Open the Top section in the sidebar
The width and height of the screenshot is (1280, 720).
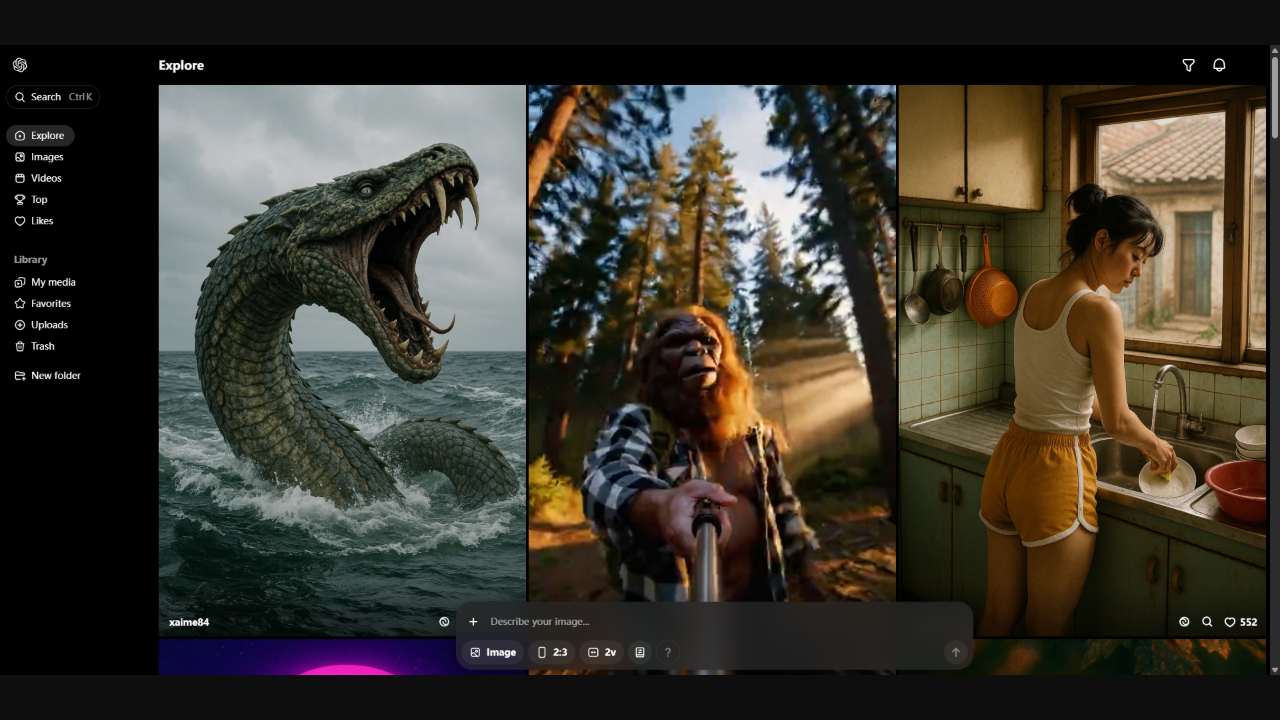click(x=39, y=199)
